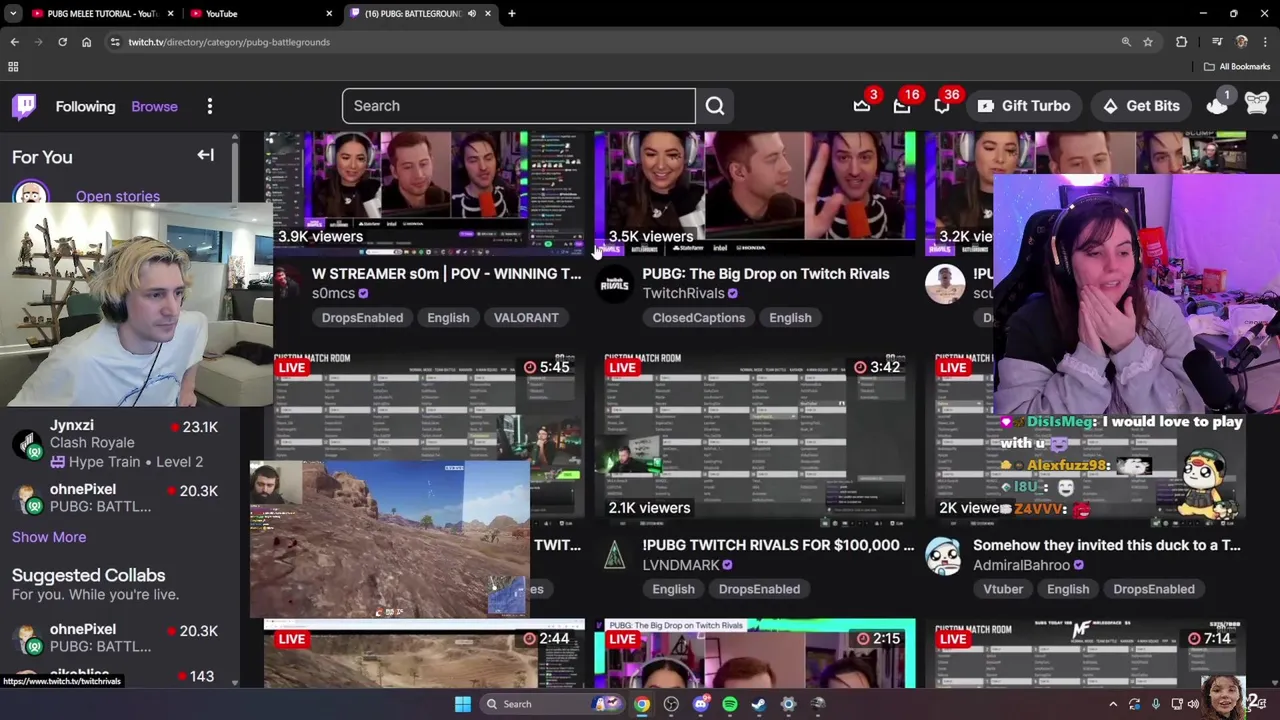Open the s0mcs channel avatar
This screenshot has height=720, width=1280.
click(x=286, y=284)
